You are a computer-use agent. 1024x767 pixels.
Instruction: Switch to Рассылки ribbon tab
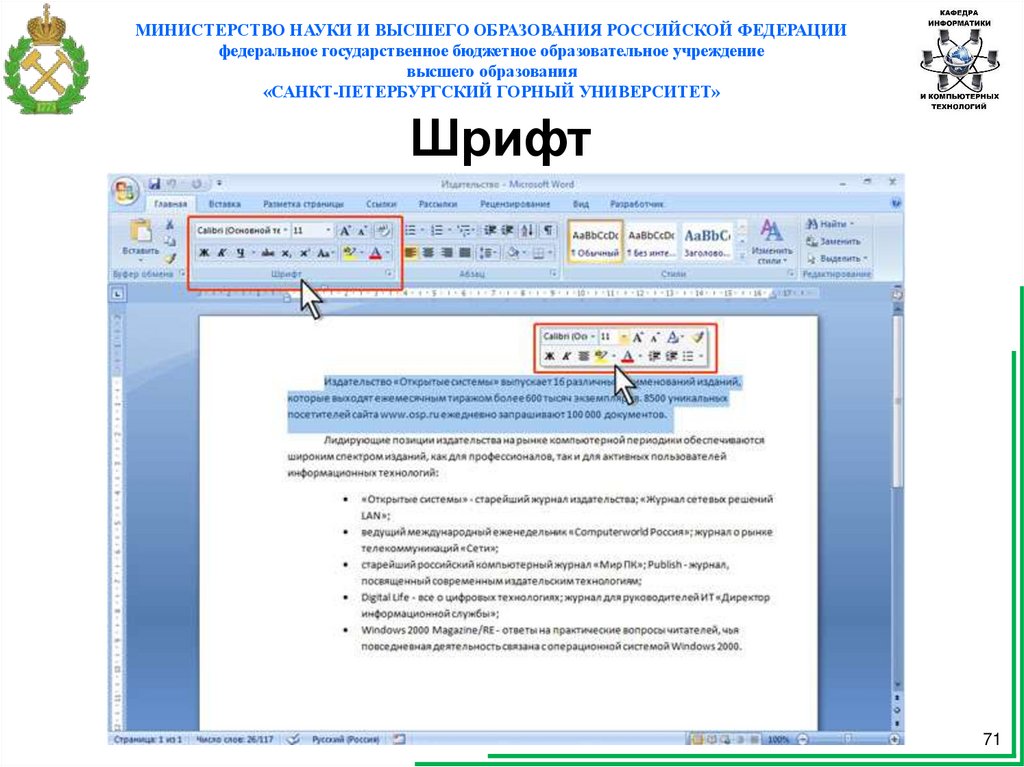pyautogui.click(x=438, y=204)
